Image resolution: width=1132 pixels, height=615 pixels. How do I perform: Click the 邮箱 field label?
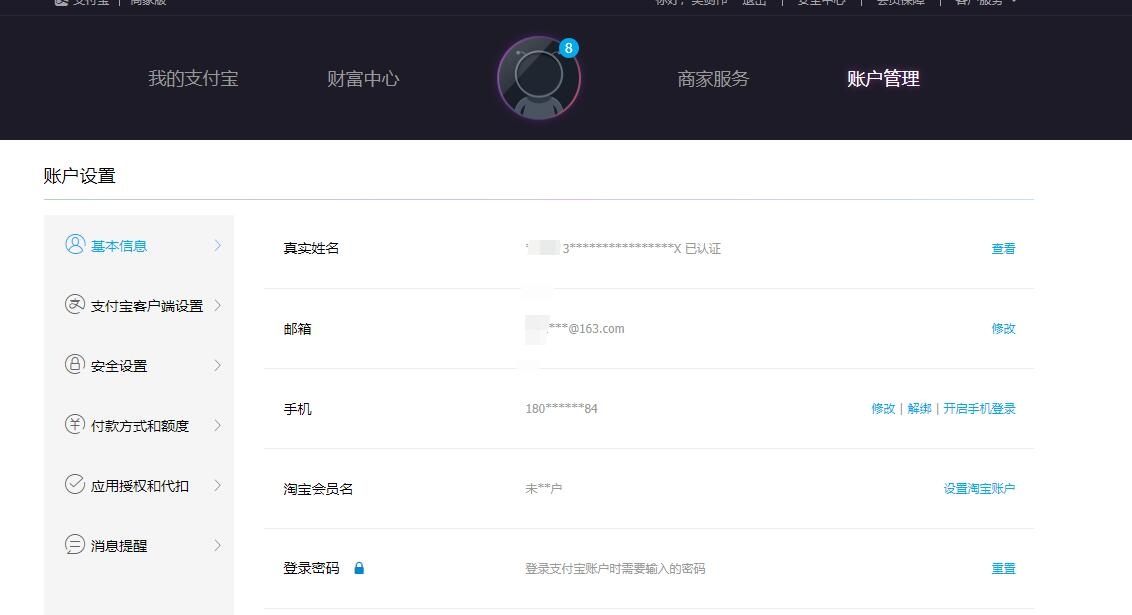click(x=297, y=328)
